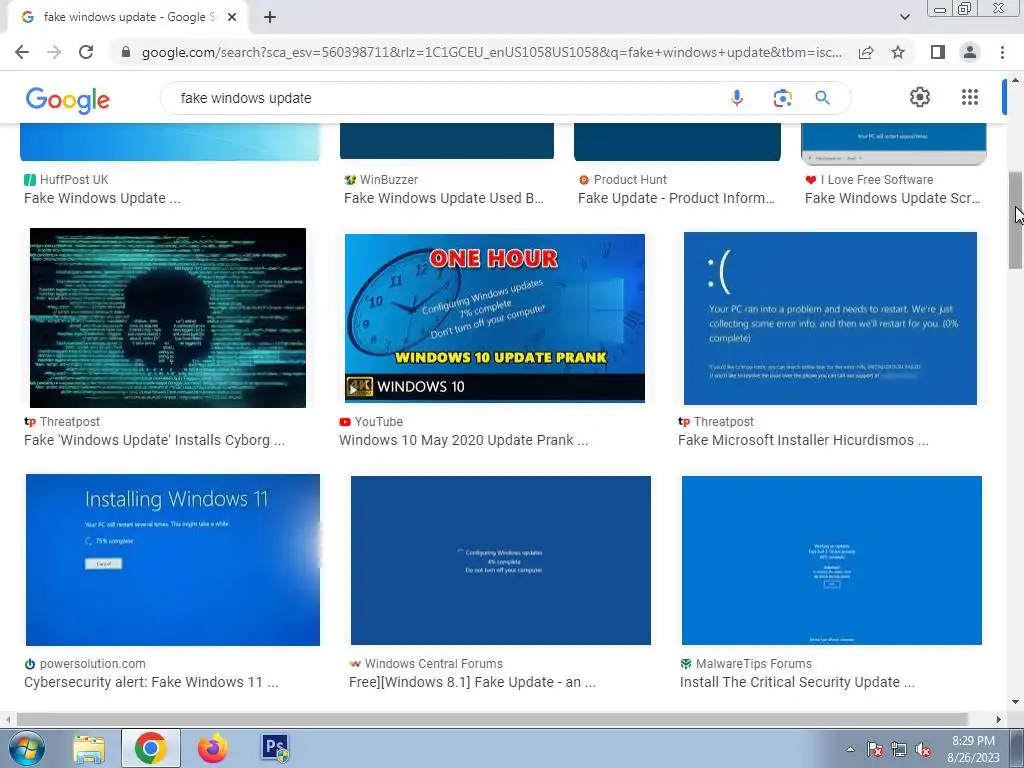Open 'Cybersecurity alert: Fake Windows 11' link
The height and width of the screenshot is (768, 1024).
point(151,682)
